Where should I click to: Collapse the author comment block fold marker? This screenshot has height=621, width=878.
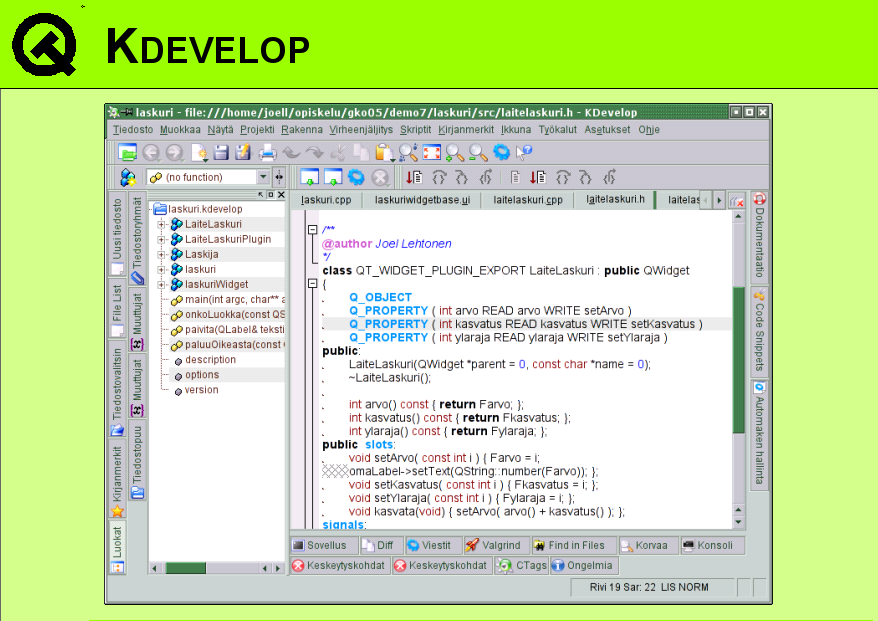coord(312,230)
